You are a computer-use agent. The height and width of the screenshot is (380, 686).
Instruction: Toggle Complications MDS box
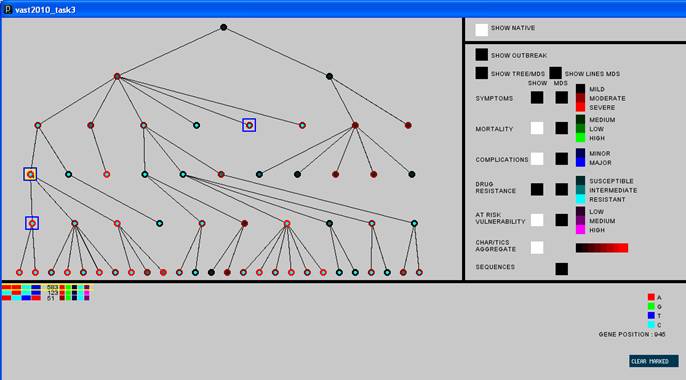[562, 159]
